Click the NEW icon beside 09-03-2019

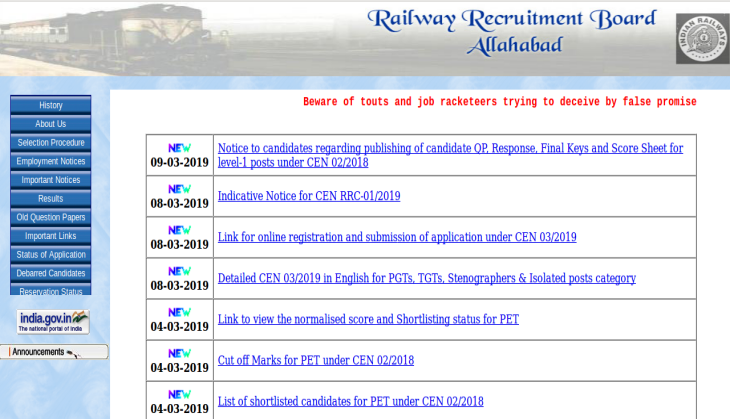[x=180, y=147]
